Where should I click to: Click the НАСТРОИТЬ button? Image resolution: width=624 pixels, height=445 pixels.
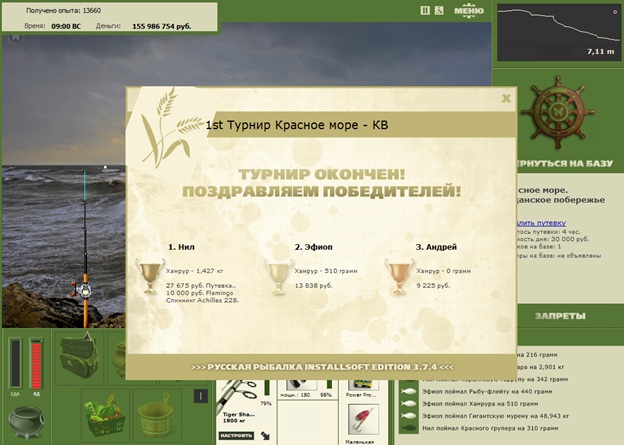(236, 435)
